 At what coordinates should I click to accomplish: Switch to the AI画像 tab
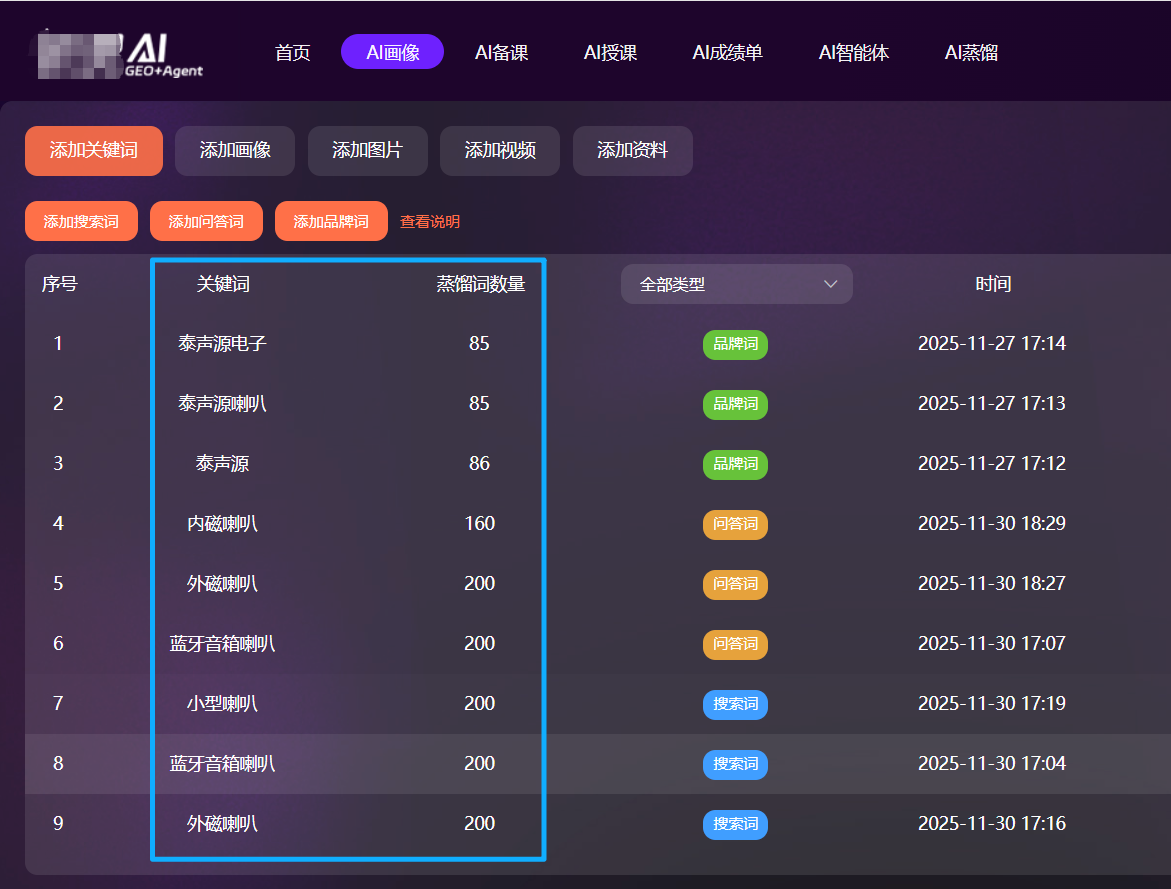(x=392, y=53)
